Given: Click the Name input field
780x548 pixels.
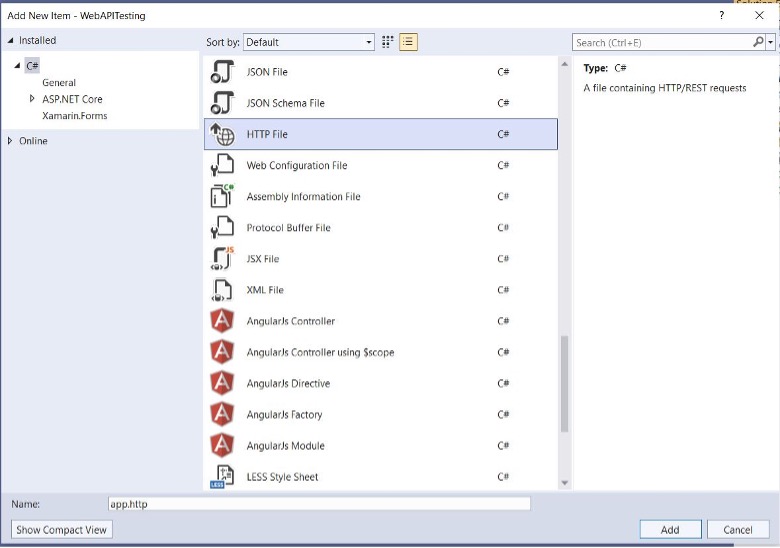Looking at the screenshot, I should (319, 504).
